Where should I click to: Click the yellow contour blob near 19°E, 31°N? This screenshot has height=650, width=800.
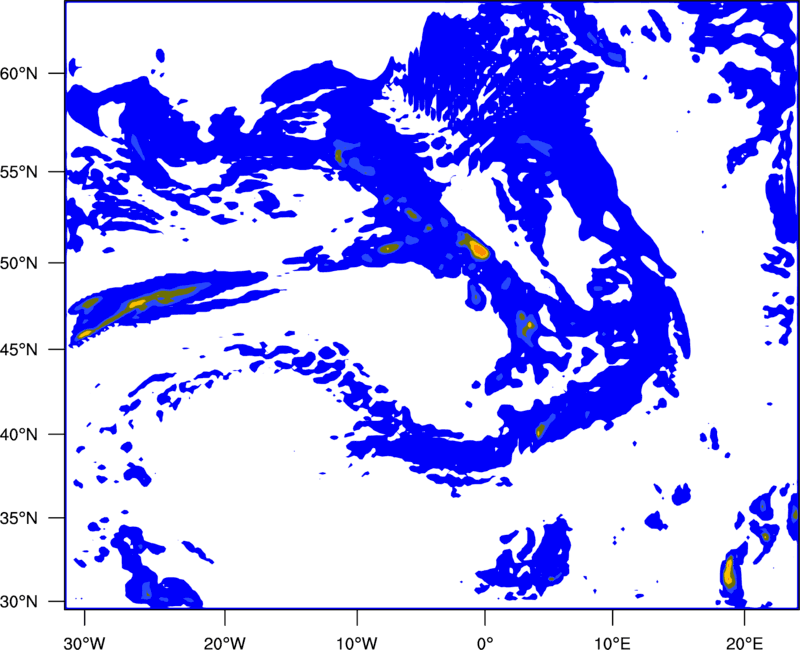coord(729,571)
